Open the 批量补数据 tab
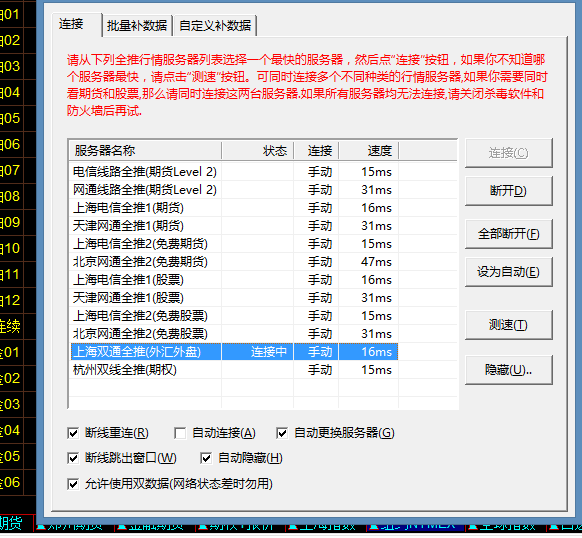Viewport: 582px width, 538px height. click(137, 26)
